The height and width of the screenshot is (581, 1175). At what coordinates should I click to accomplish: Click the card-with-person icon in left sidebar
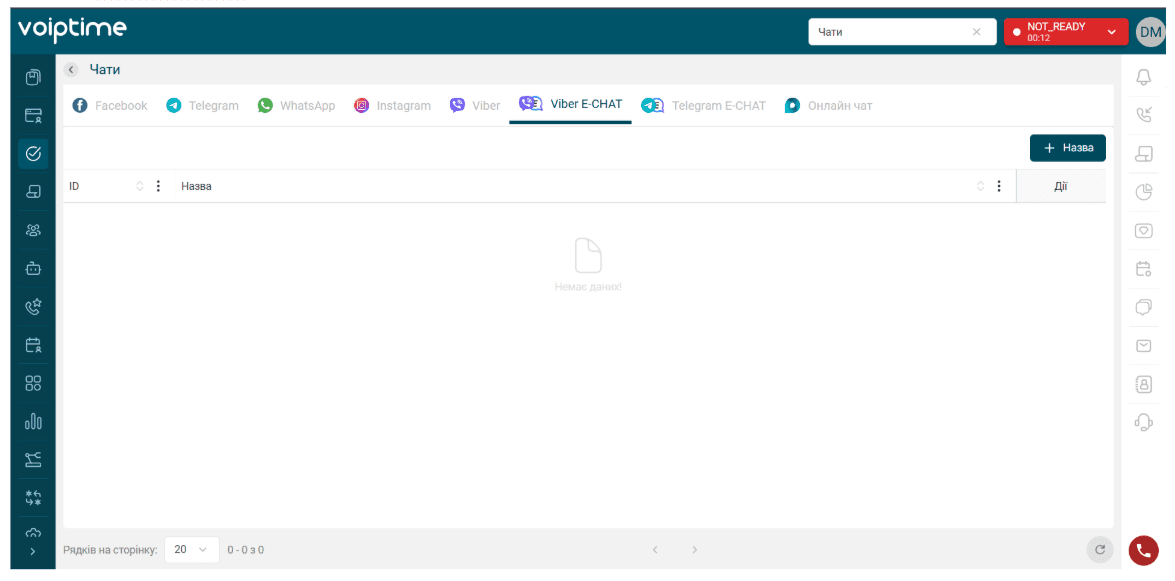pos(33,115)
